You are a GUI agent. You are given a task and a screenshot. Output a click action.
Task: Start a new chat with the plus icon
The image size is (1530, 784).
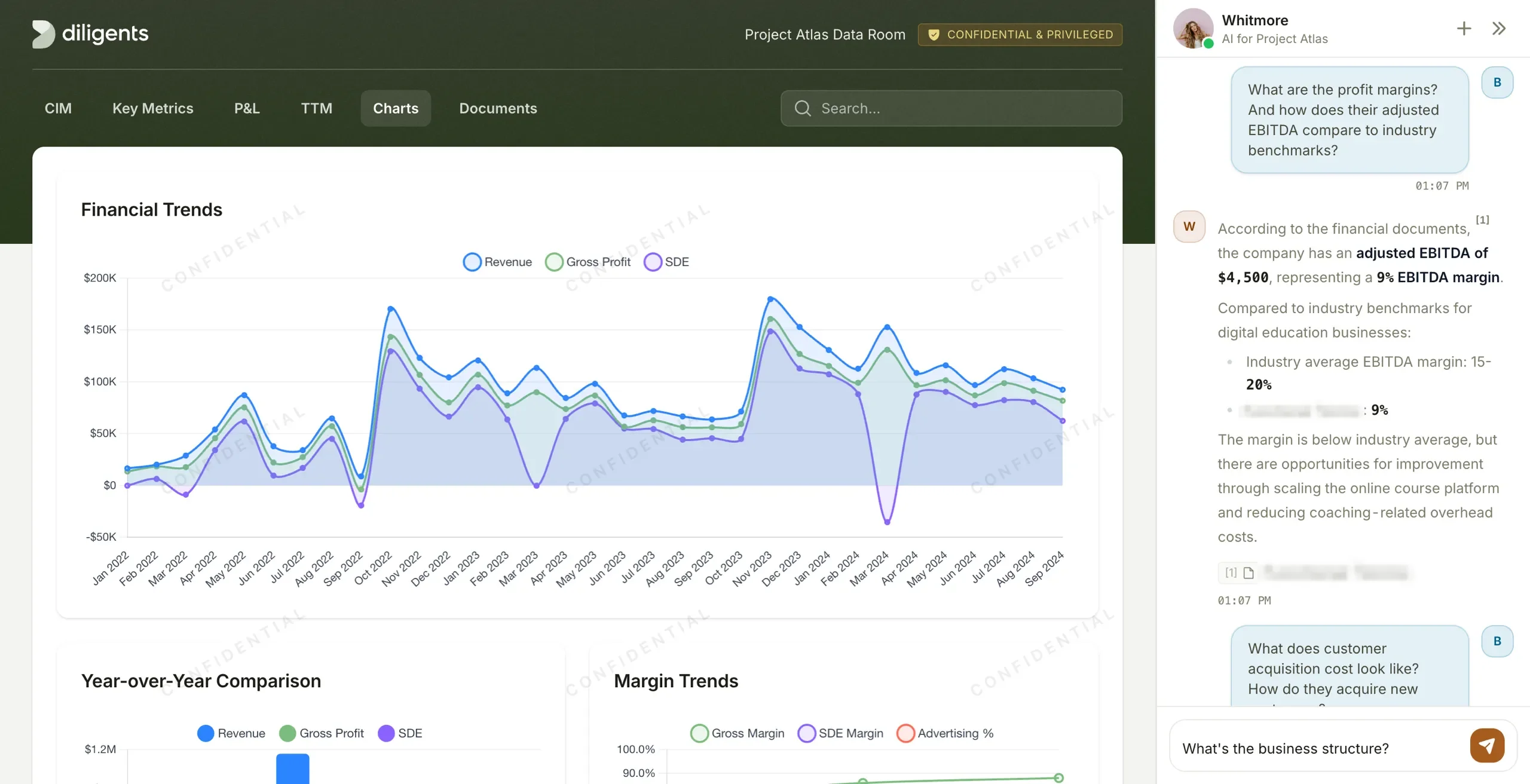pos(1464,28)
